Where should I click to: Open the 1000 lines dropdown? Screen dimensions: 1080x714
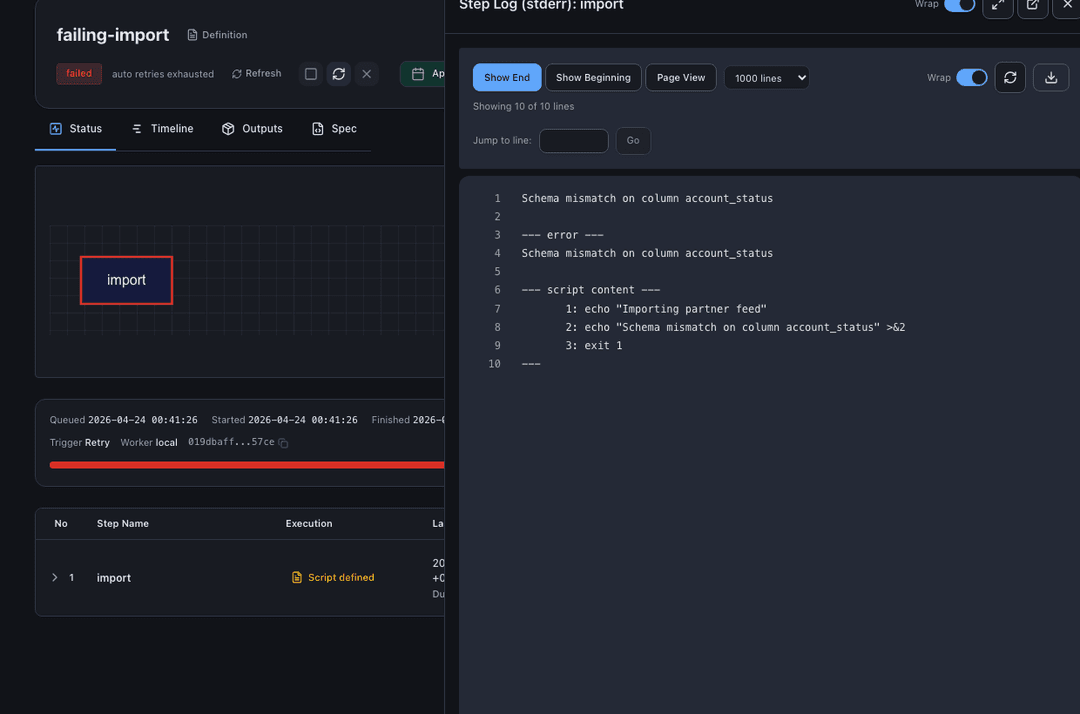[x=767, y=78]
